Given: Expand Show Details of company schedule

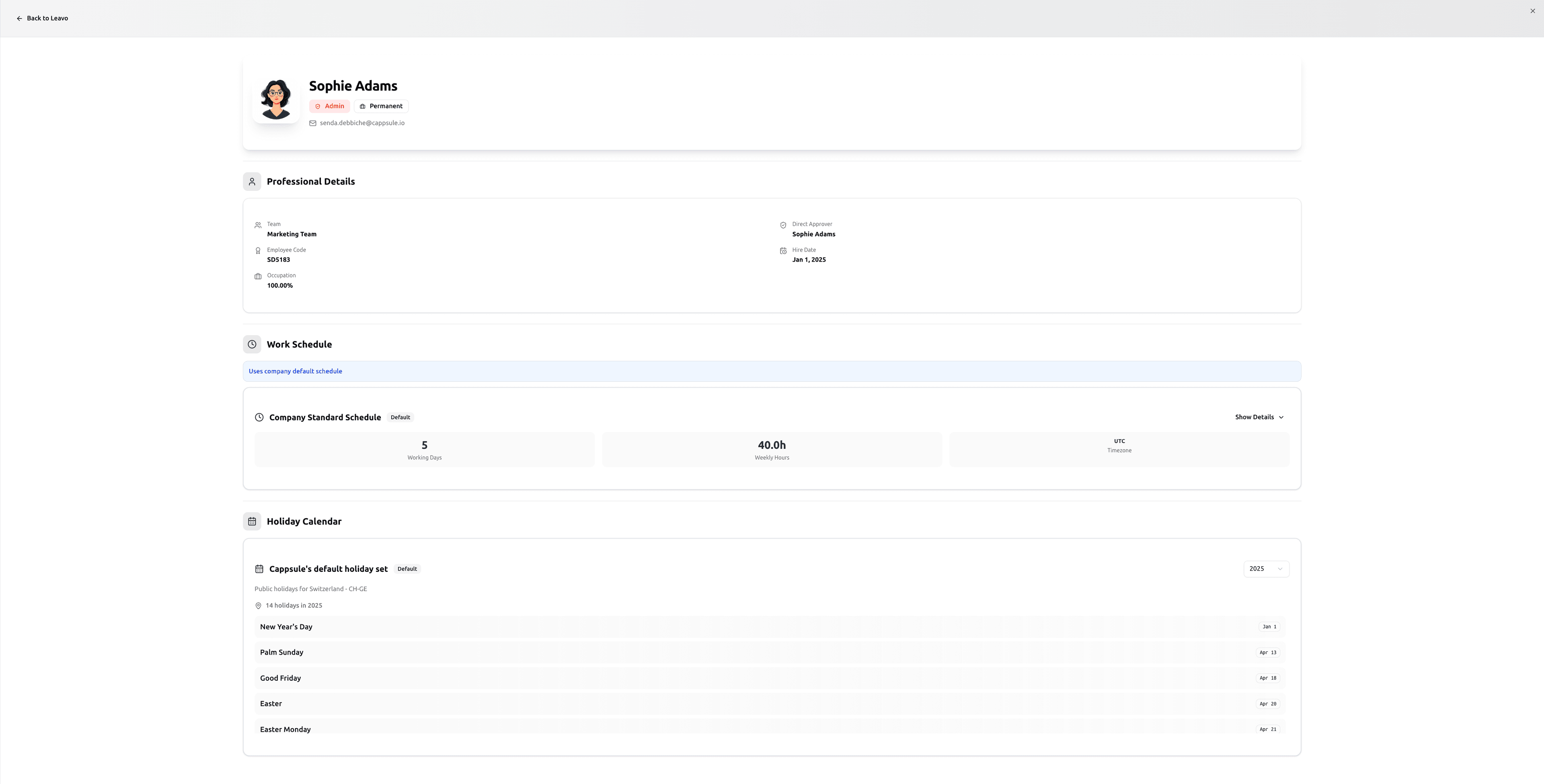Looking at the screenshot, I should 1259,418.
